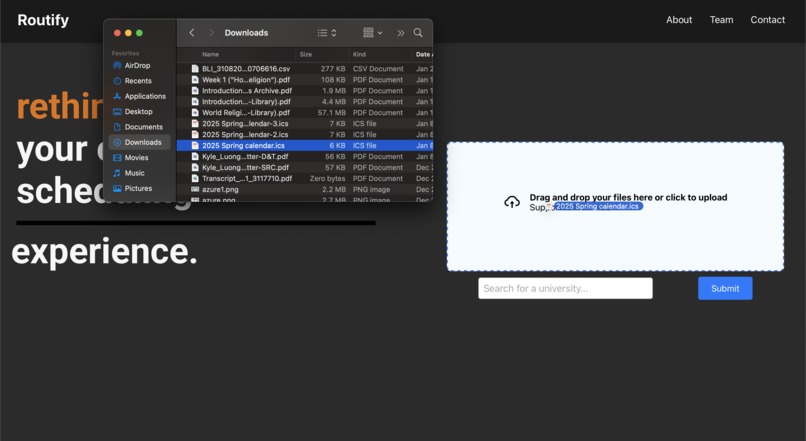Minimize Finder with yellow button
806x441 pixels.
(x=128, y=33)
